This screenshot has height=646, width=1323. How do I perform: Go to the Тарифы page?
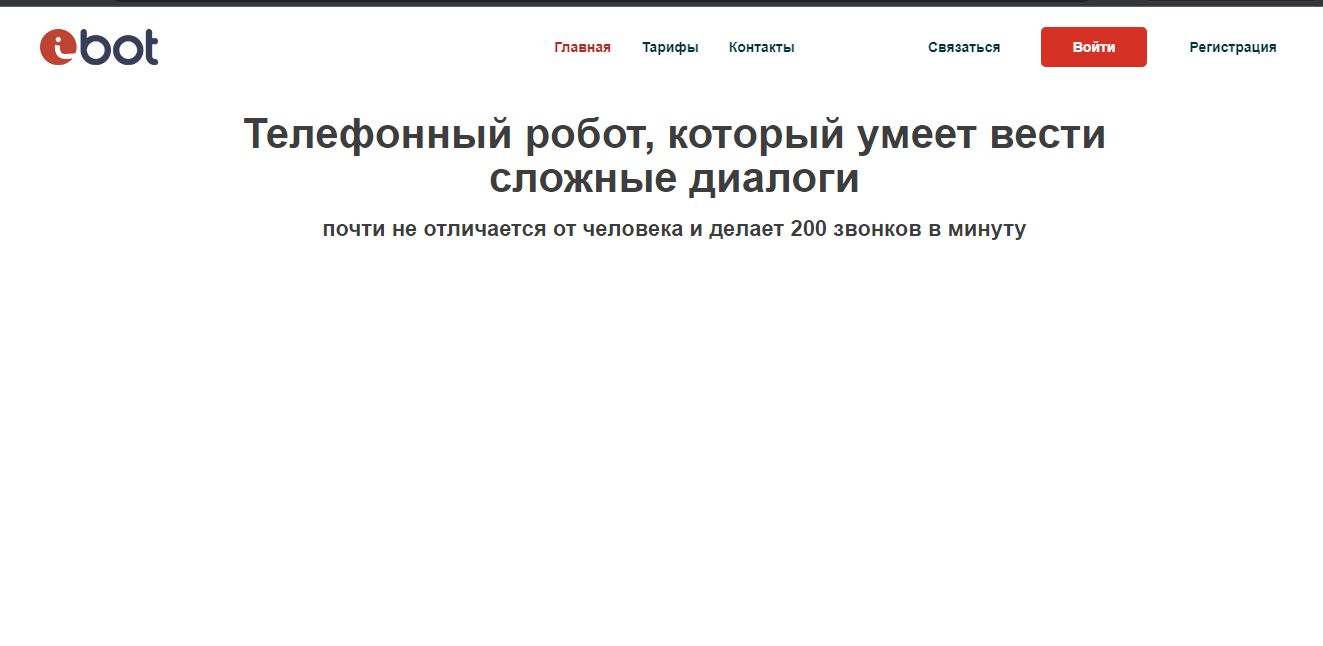[x=670, y=47]
